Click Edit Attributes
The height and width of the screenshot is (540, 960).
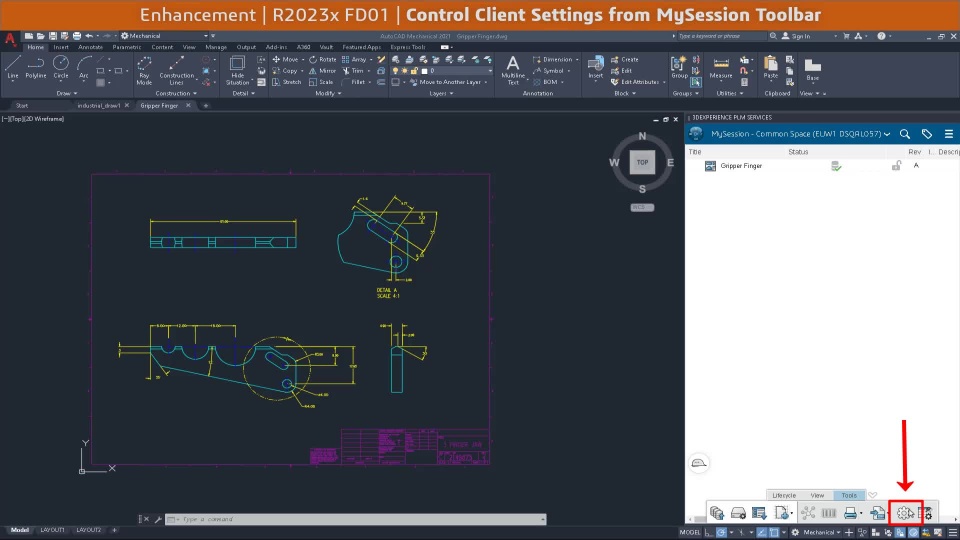(636, 82)
